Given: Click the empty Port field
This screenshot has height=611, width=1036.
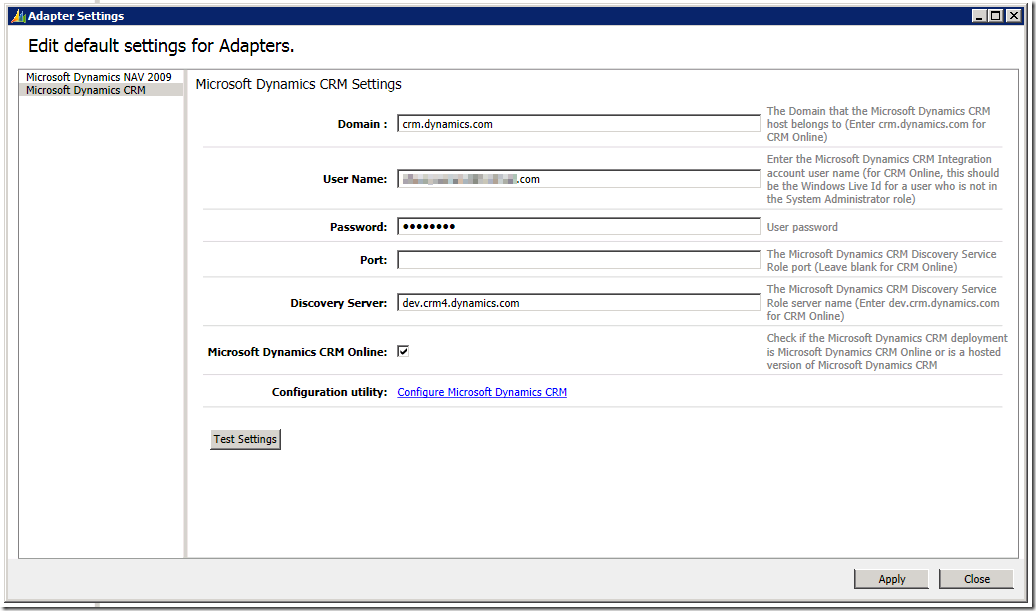Looking at the screenshot, I should click(x=579, y=260).
